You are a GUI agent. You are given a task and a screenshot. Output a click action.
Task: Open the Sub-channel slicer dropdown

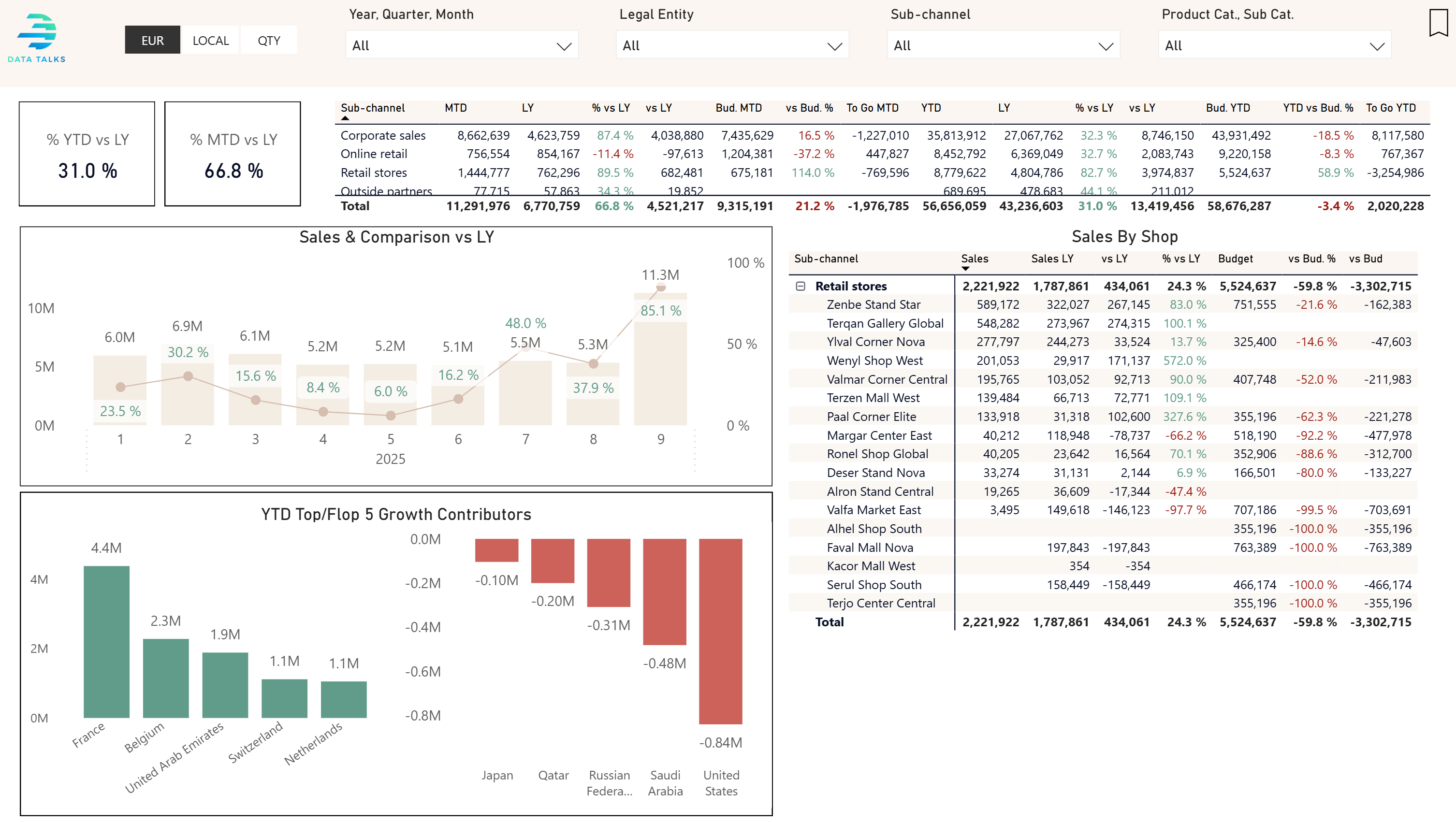1004,45
